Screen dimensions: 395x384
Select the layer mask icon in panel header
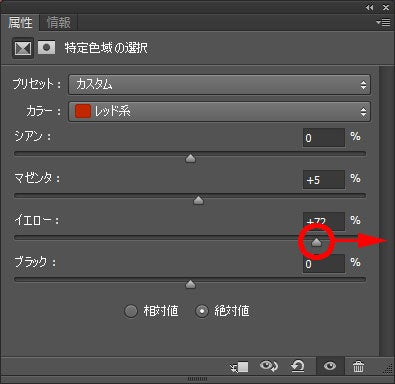point(46,48)
